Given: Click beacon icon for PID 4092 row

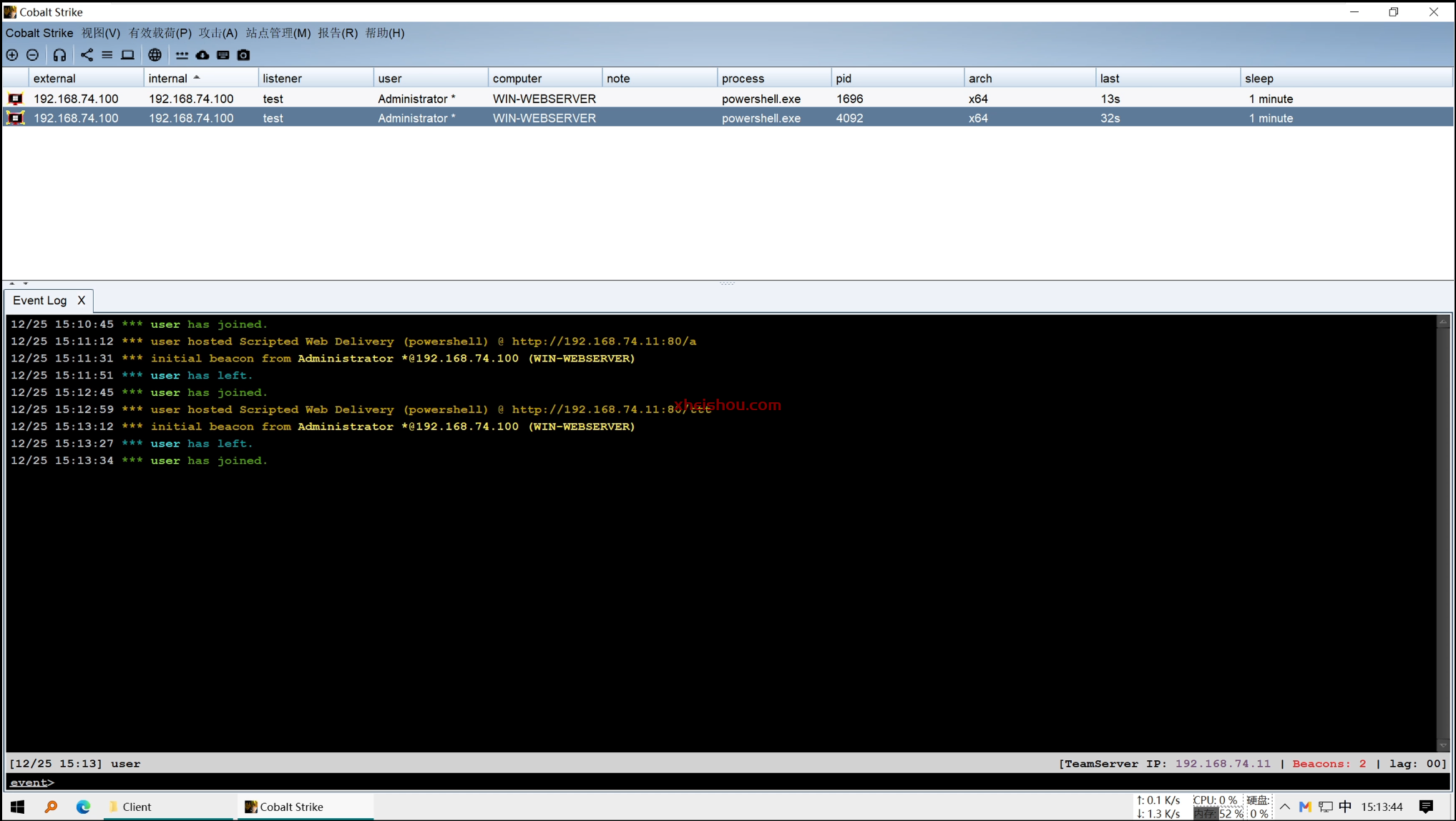Looking at the screenshot, I should click(15, 118).
